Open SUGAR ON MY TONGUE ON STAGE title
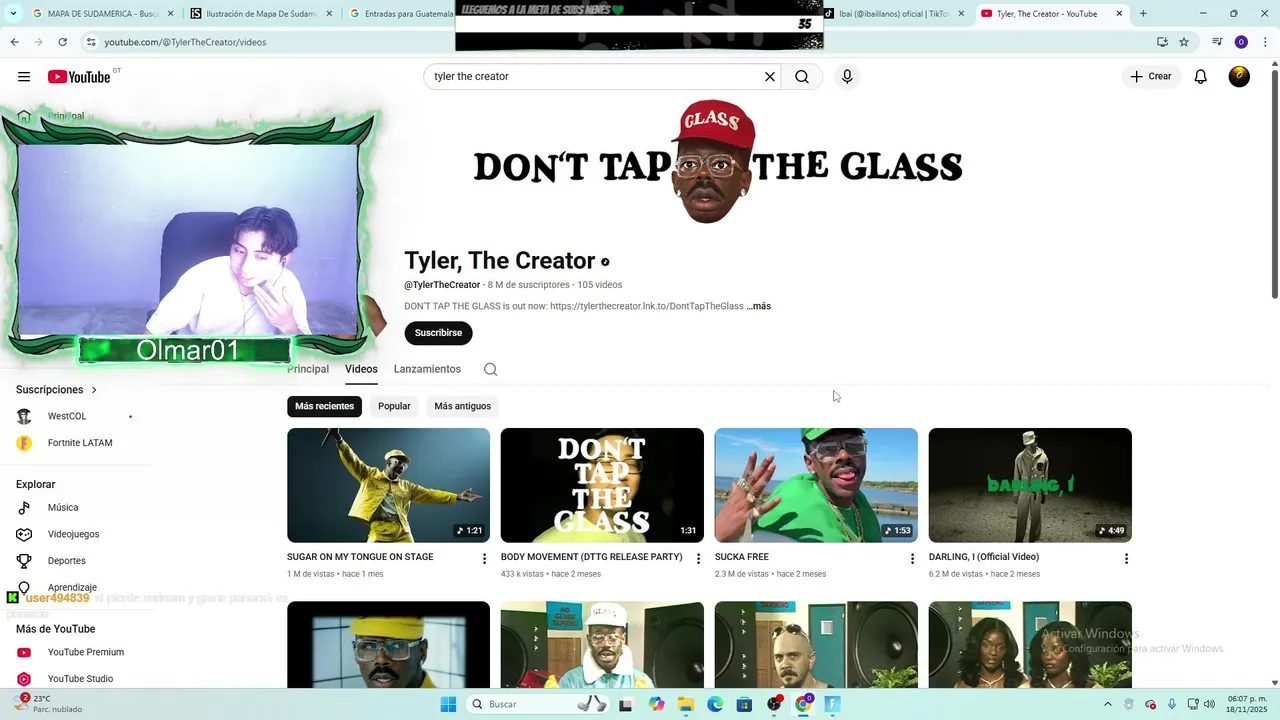 pyautogui.click(x=360, y=557)
